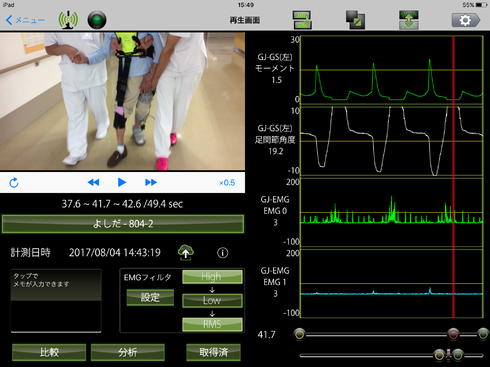Screen dimensions: 490x367
Task: Tap the 計測日時 2017/08/04 14:43:19 date value
Action: point(115,253)
